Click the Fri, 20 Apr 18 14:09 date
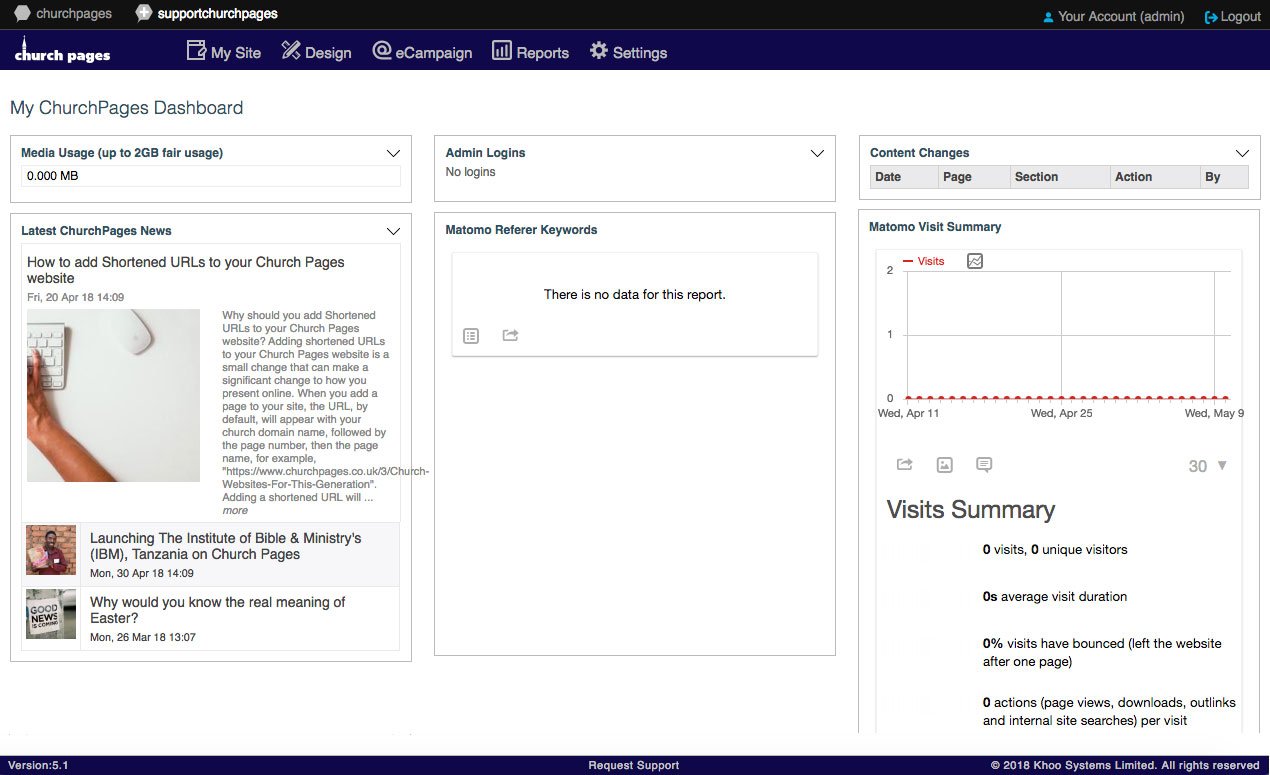Image resolution: width=1270 pixels, height=775 pixels. (76, 298)
